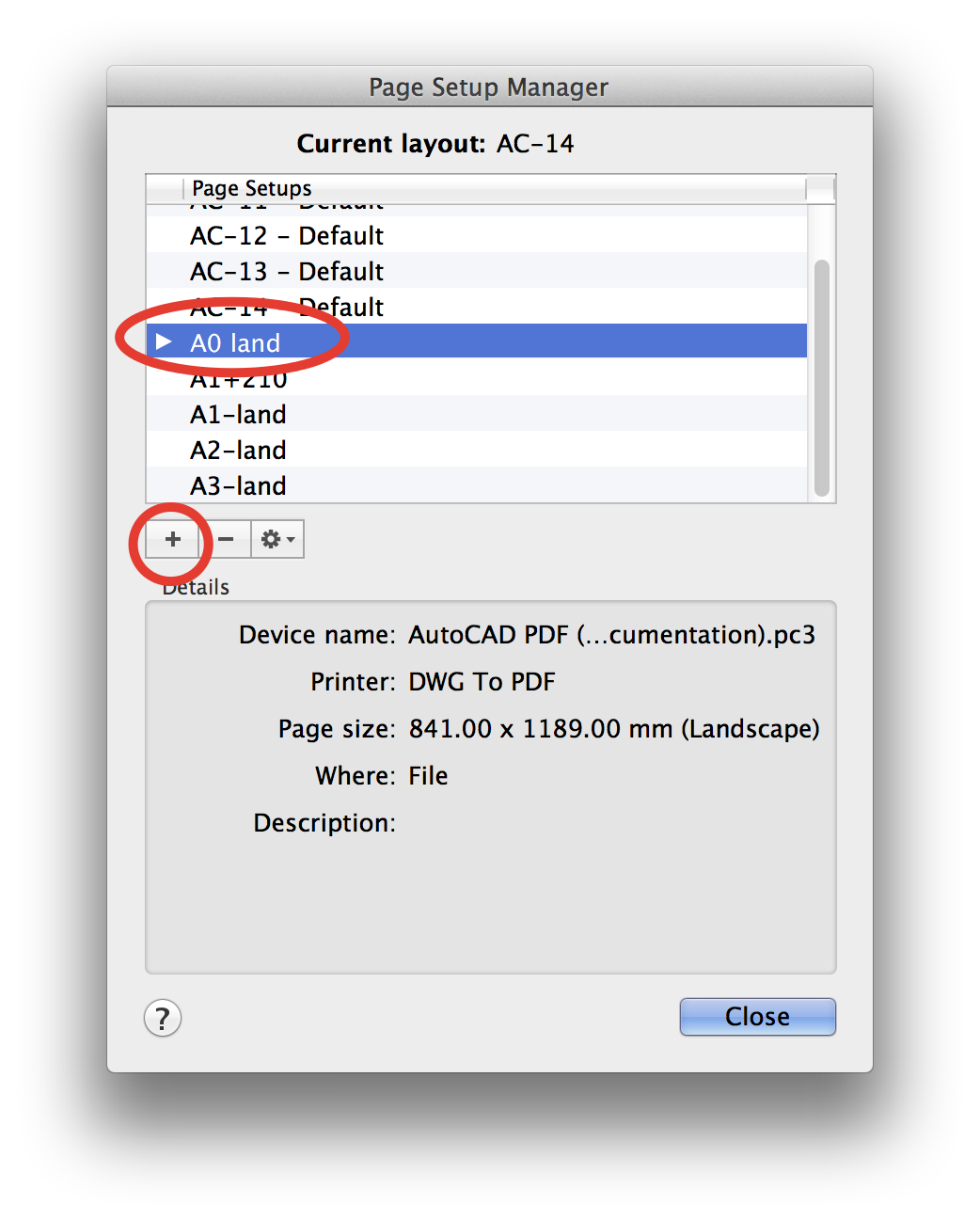Click the Page Setups column header
This screenshot has height=1221, width=980.
tap(251, 188)
